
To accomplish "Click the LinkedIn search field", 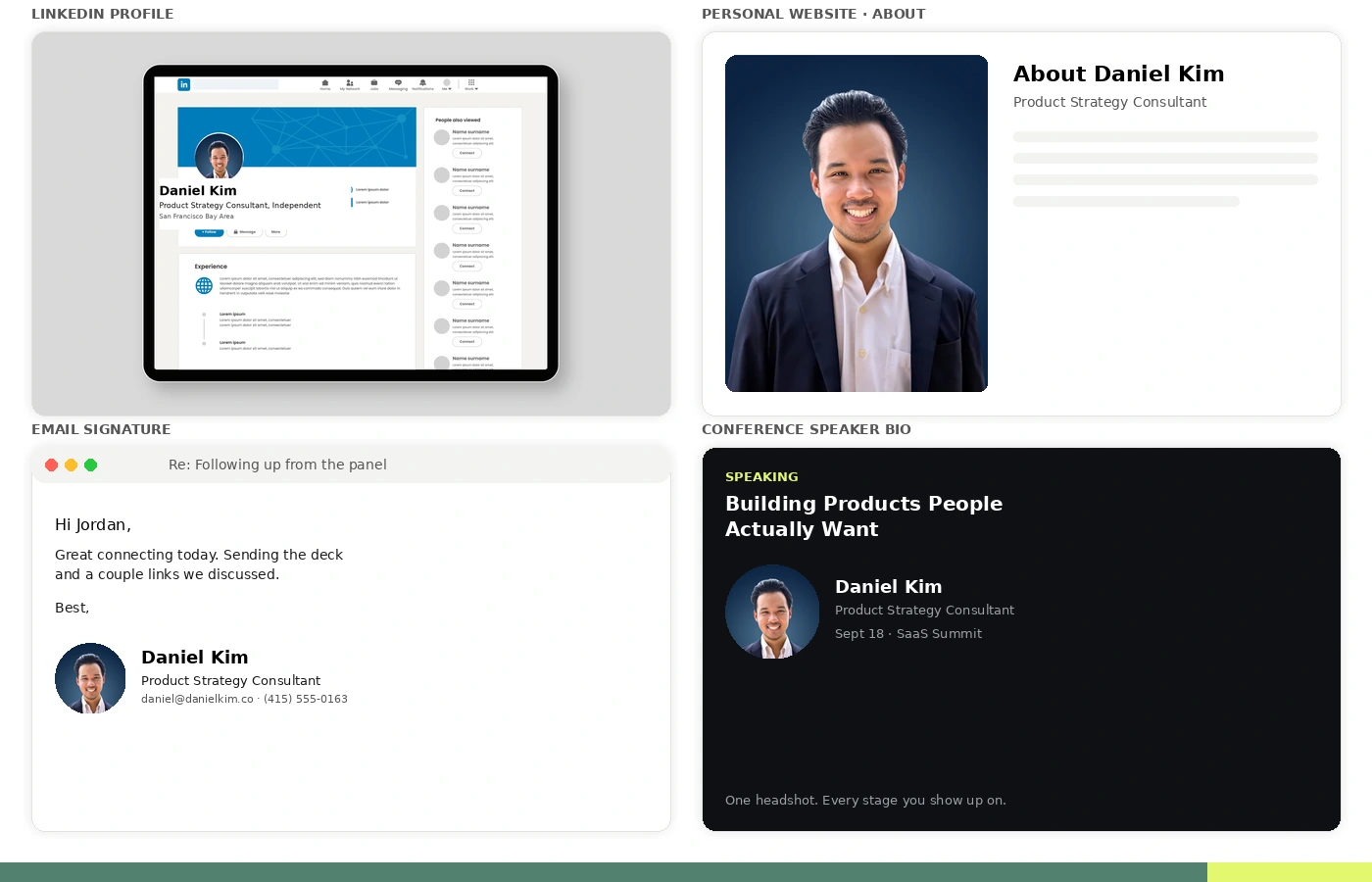I will coord(235,84).
